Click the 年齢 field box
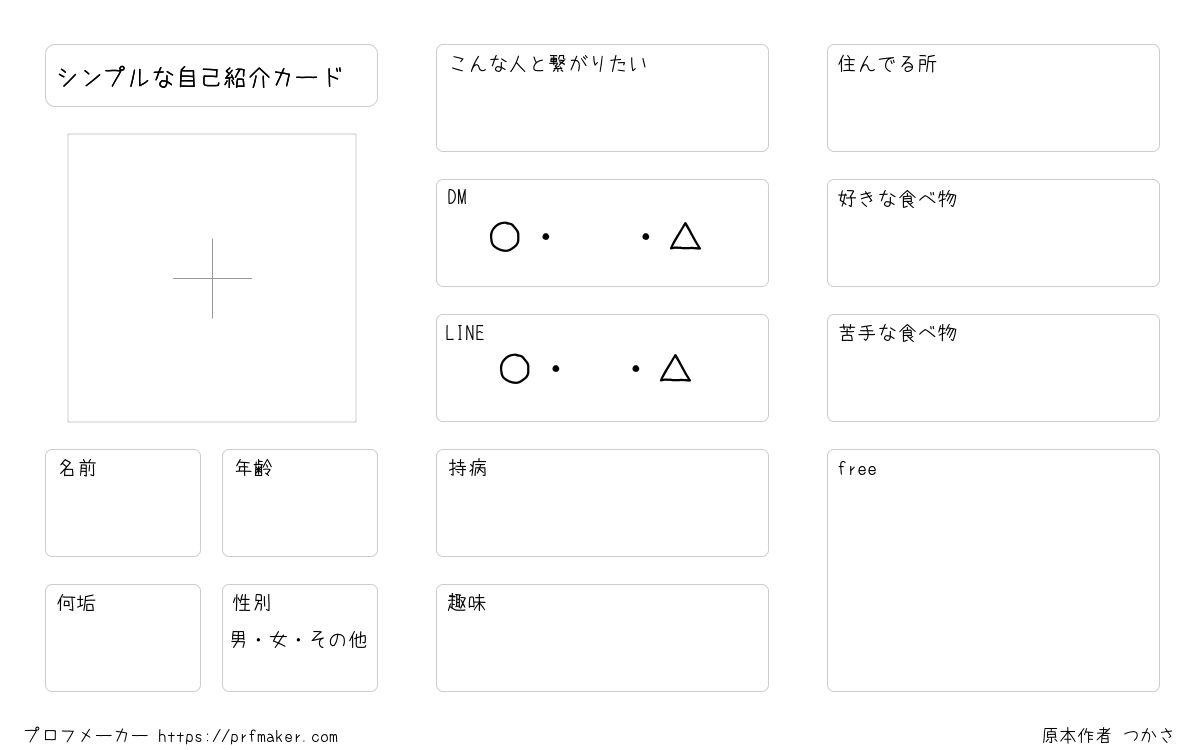This screenshot has width=1200, height=750. click(300, 503)
